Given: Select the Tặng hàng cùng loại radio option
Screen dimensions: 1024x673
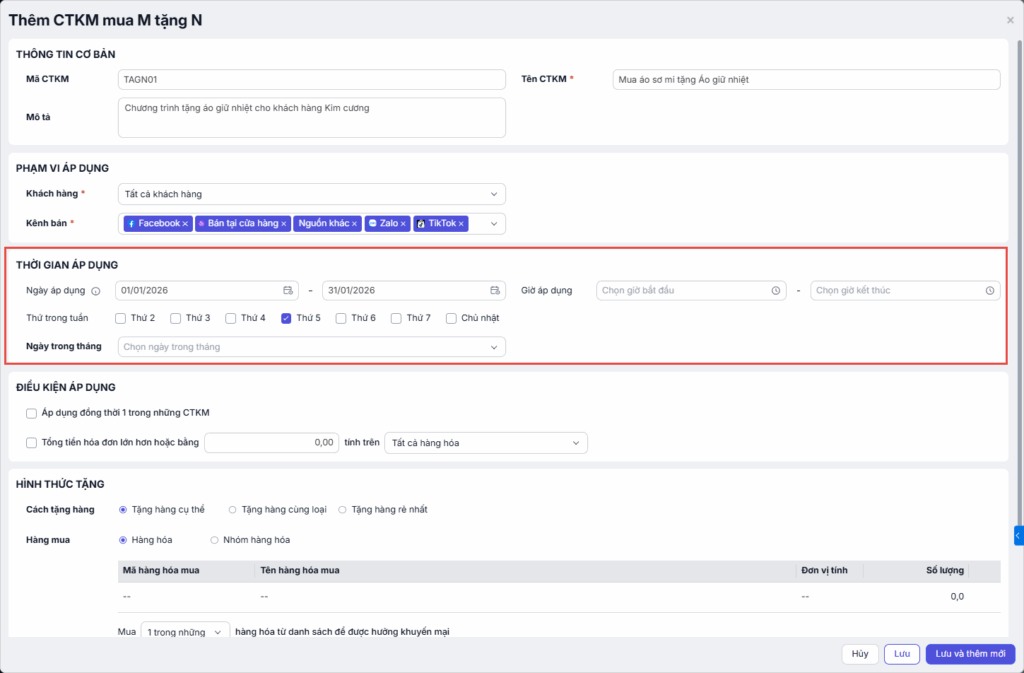Looking at the screenshot, I should coord(233,509).
